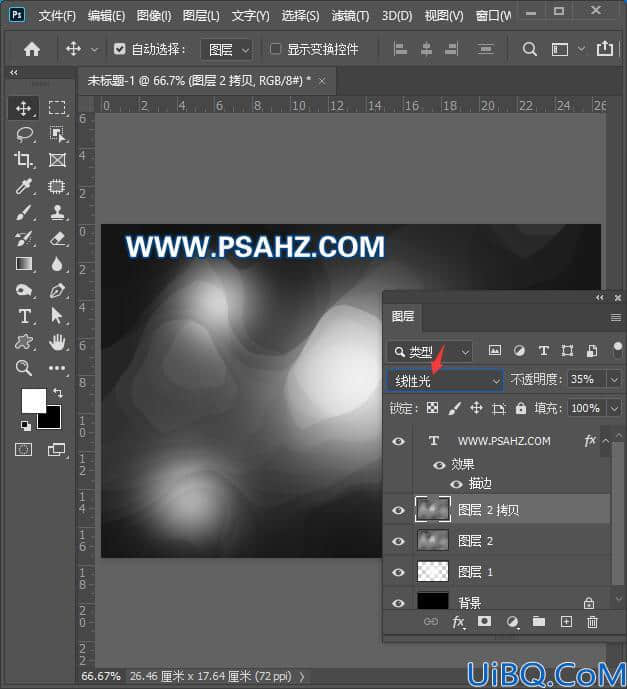This screenshot has height=689, width=627.
Task: Select the 图层 2 拷贝 layer thumbnail
Action: point(432,509)
